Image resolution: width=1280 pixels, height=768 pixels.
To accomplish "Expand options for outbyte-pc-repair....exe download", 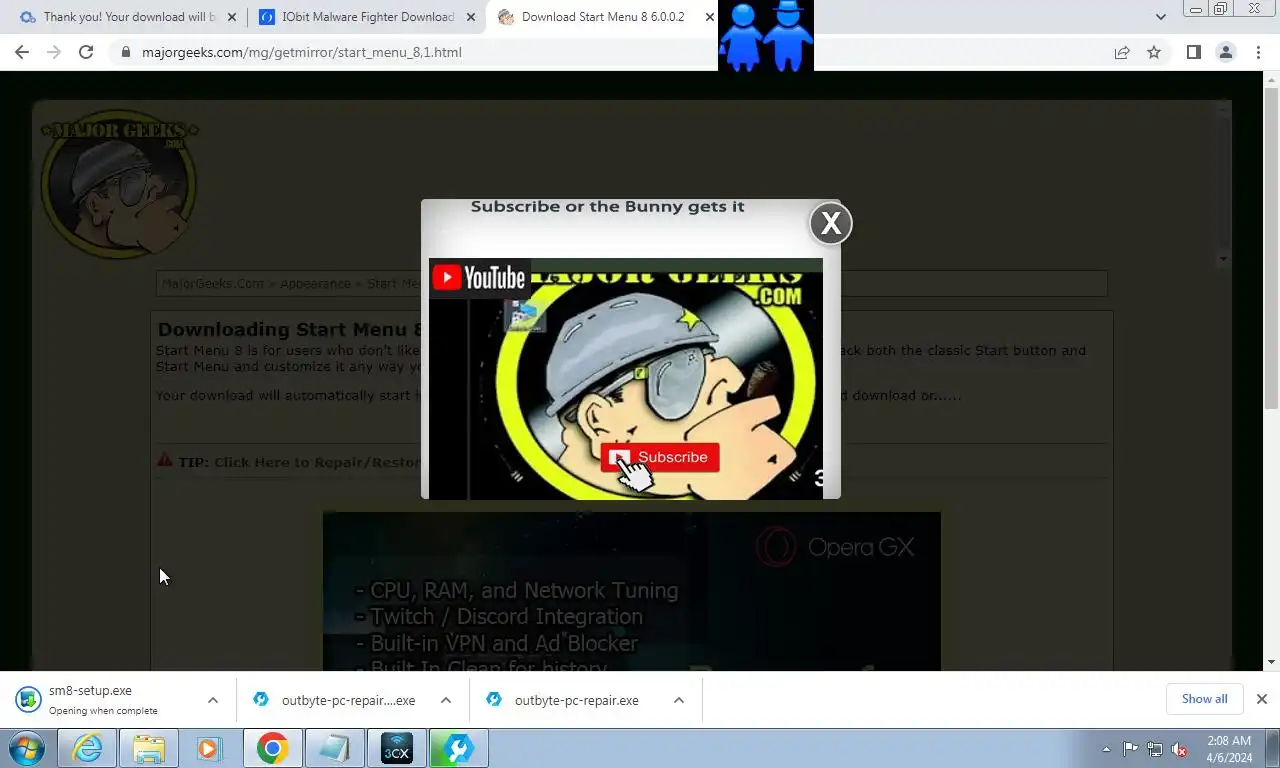I will (446, 700).
